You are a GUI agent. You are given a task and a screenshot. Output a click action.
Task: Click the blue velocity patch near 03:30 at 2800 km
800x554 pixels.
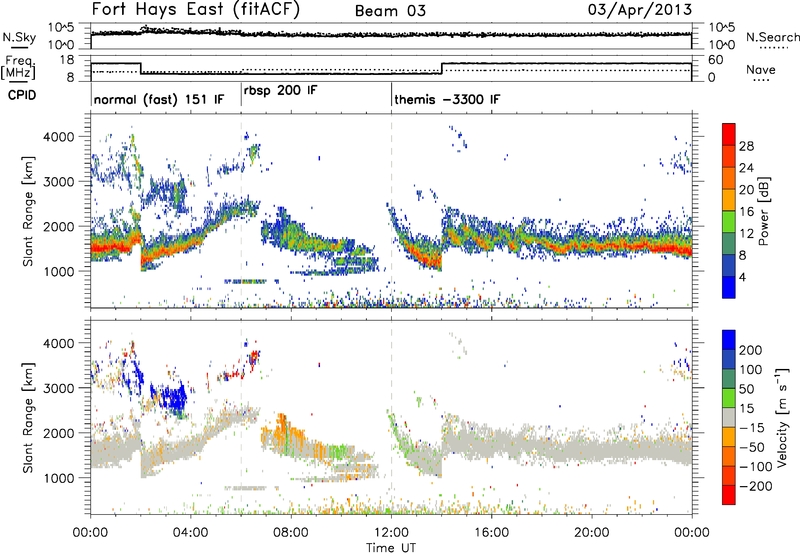pyautogui.click(x=174, y=400)
